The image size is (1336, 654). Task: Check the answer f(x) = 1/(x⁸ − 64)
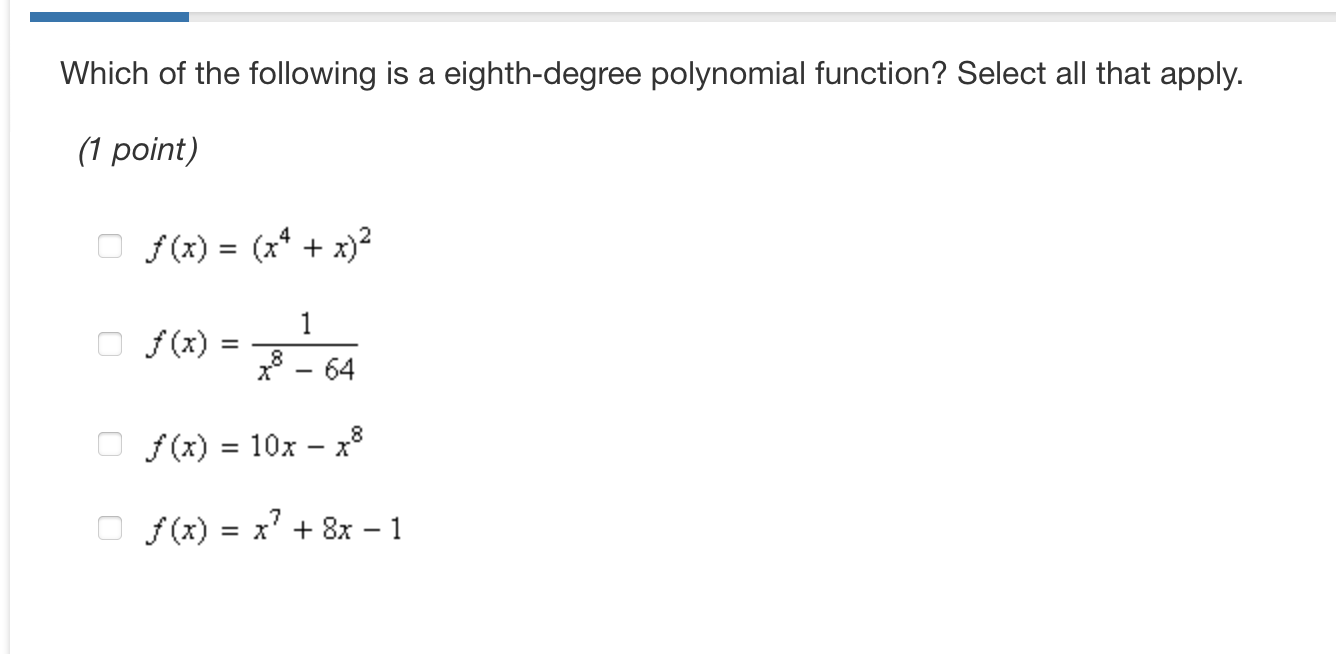pos(109,343)
